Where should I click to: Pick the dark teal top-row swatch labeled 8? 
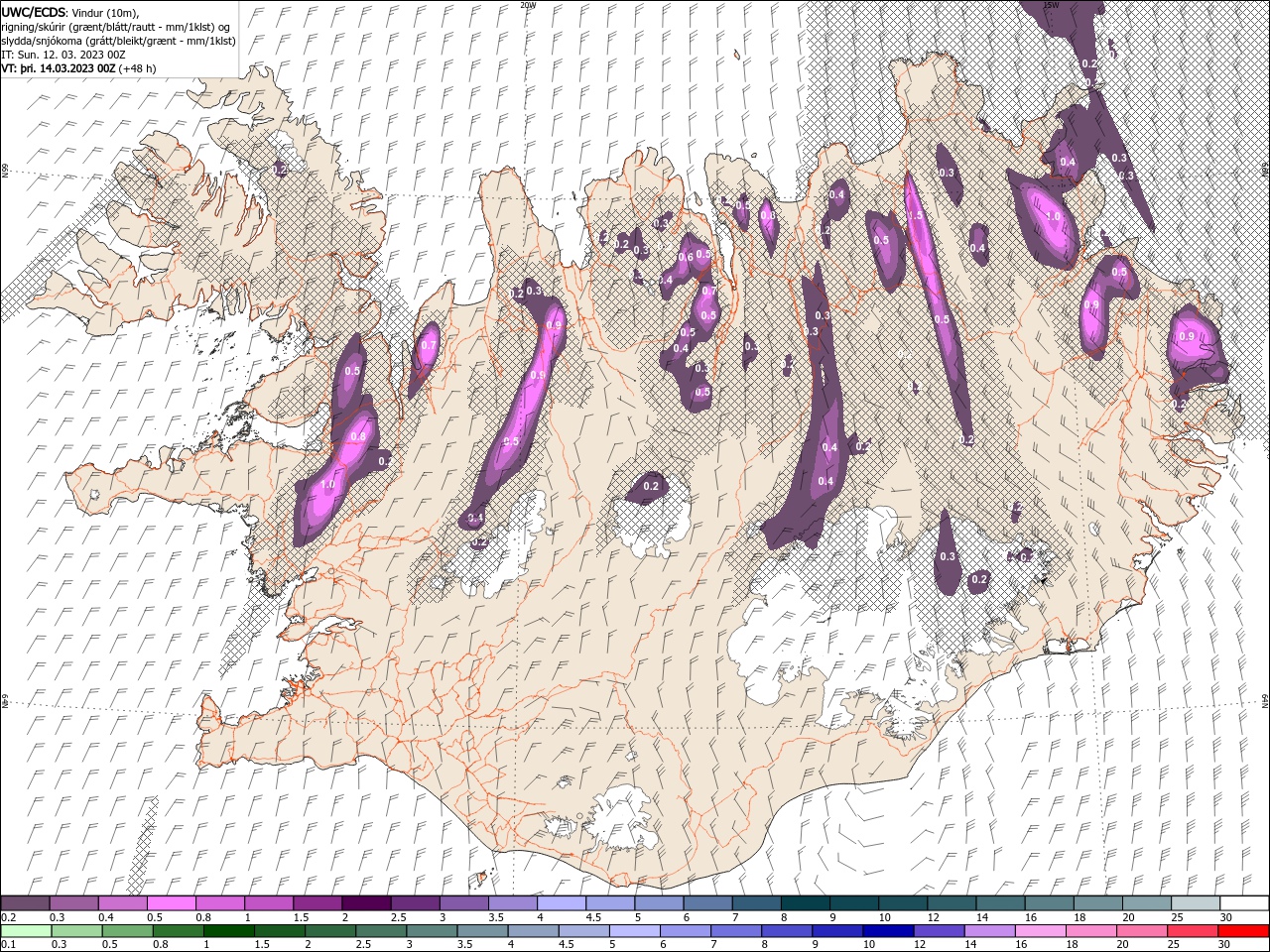pyautogui.click(x=806, y=903)
